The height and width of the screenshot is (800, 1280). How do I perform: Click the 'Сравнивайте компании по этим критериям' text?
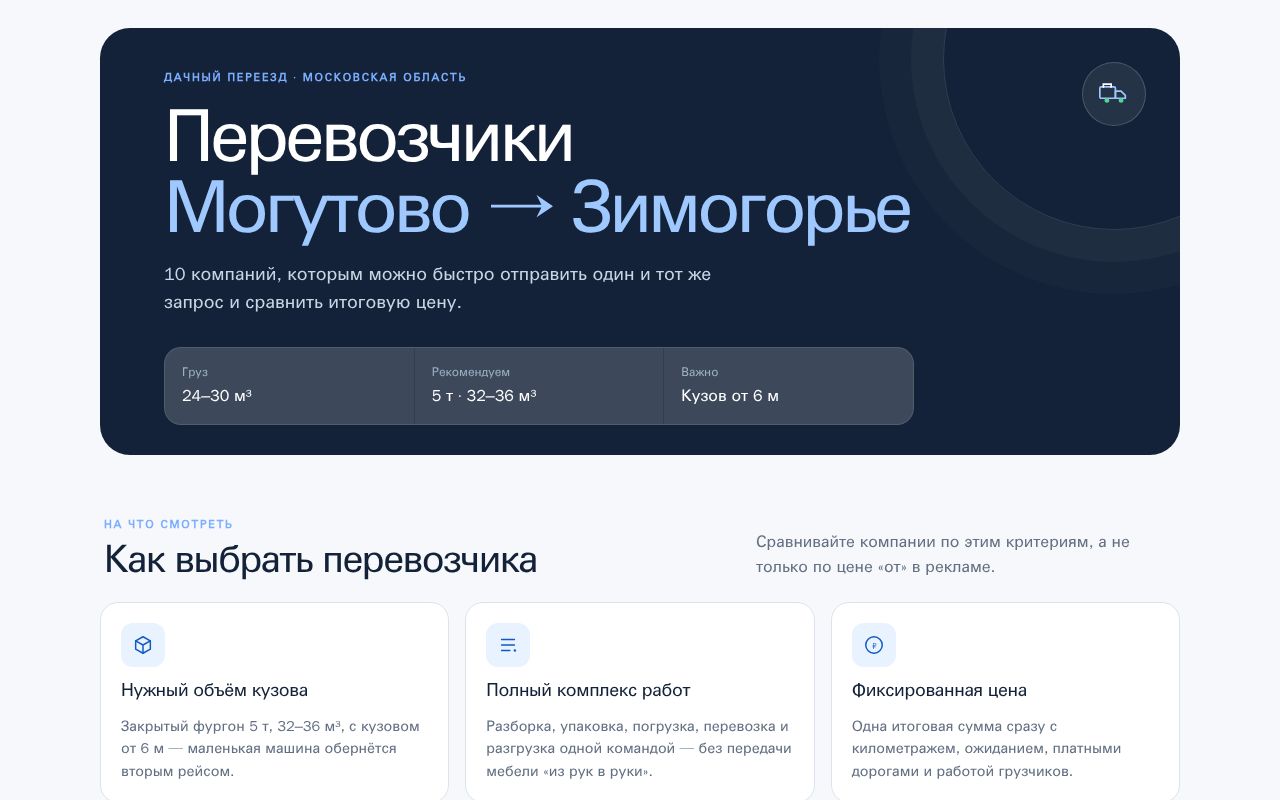click(943, 554)
